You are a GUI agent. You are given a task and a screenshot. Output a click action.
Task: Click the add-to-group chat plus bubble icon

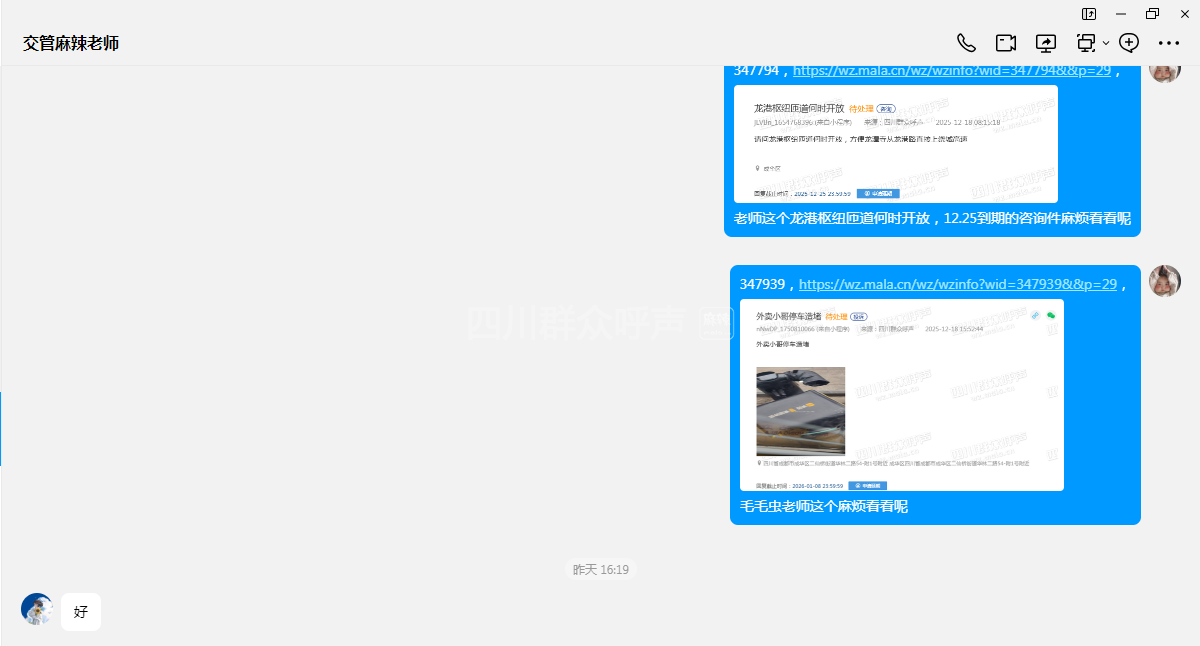point(1129,42)
